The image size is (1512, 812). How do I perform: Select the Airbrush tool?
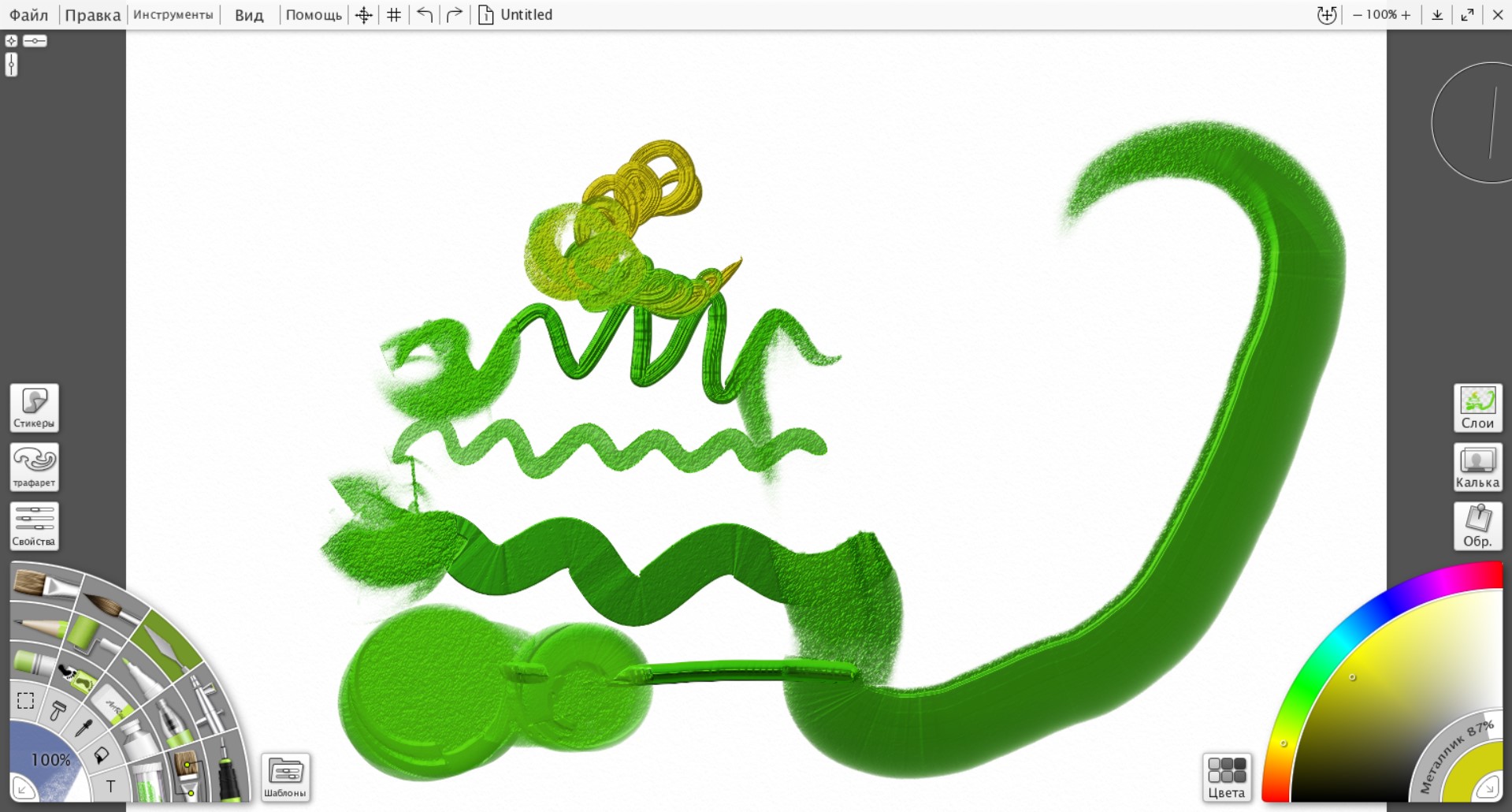206,703
